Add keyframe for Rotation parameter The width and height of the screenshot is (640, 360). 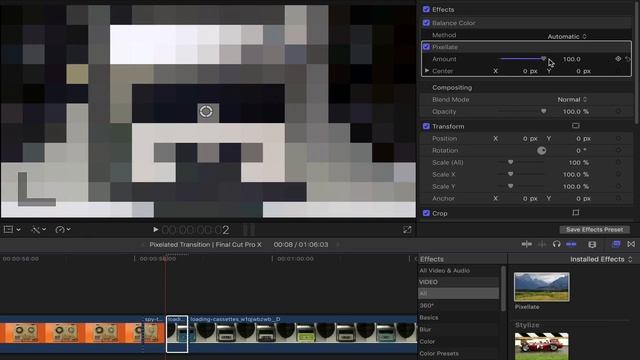point(619,151)
